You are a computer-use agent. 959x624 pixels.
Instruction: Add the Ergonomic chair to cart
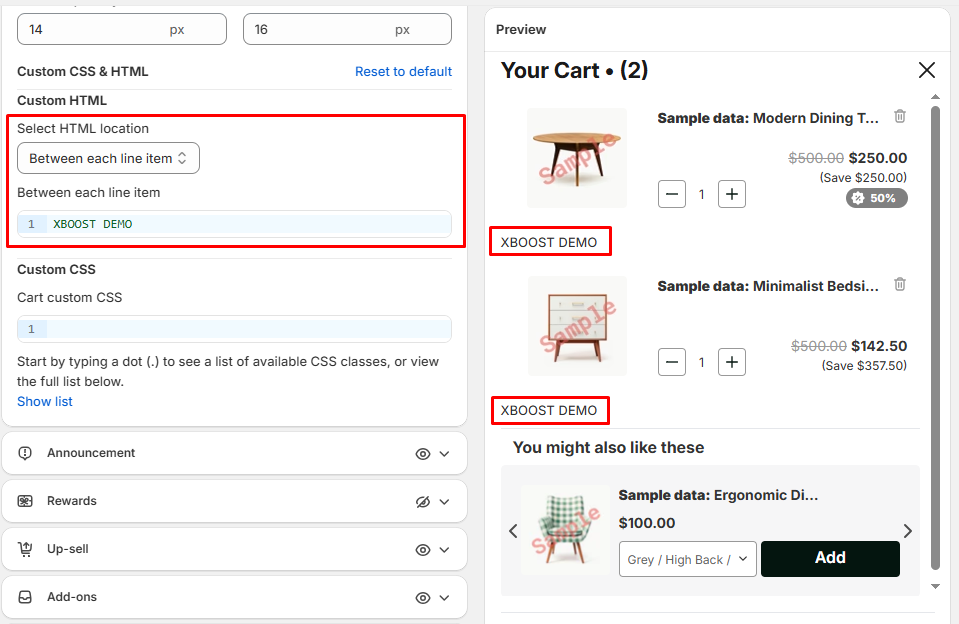(830, 559)
